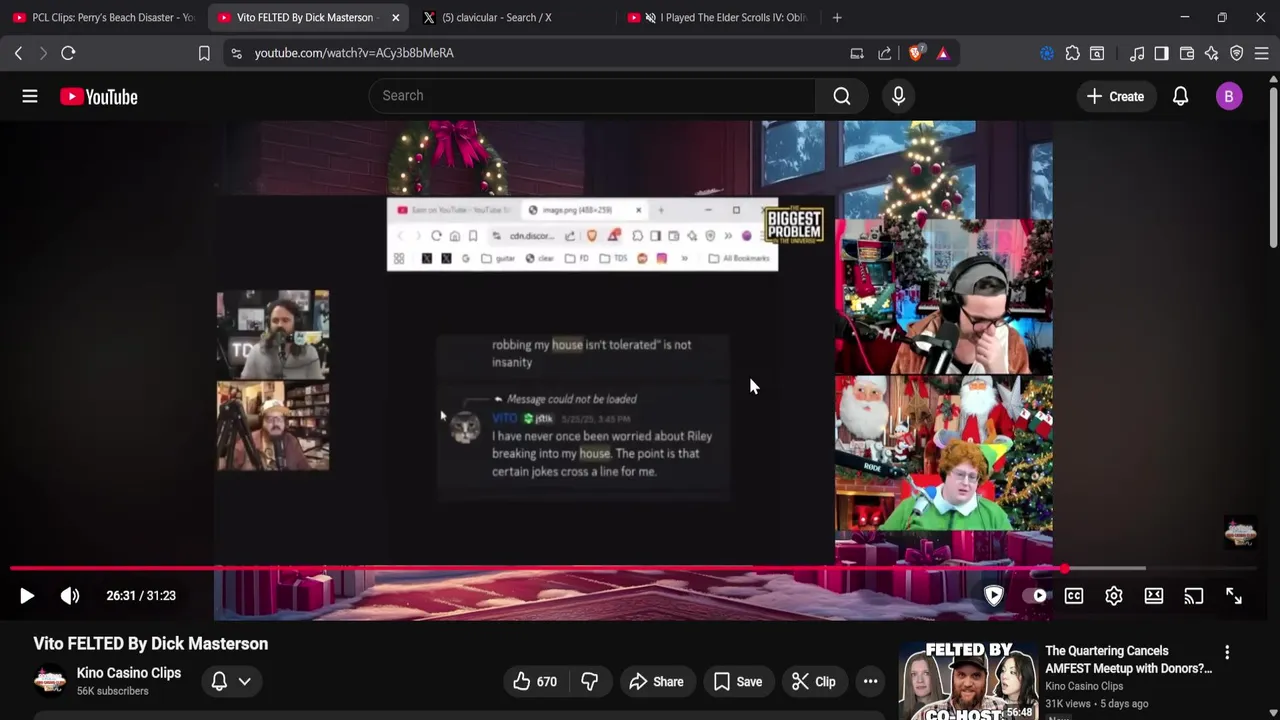Open the Brave Wallet icon
The height and width of the screenshot is (720, 1280).
1187,53
